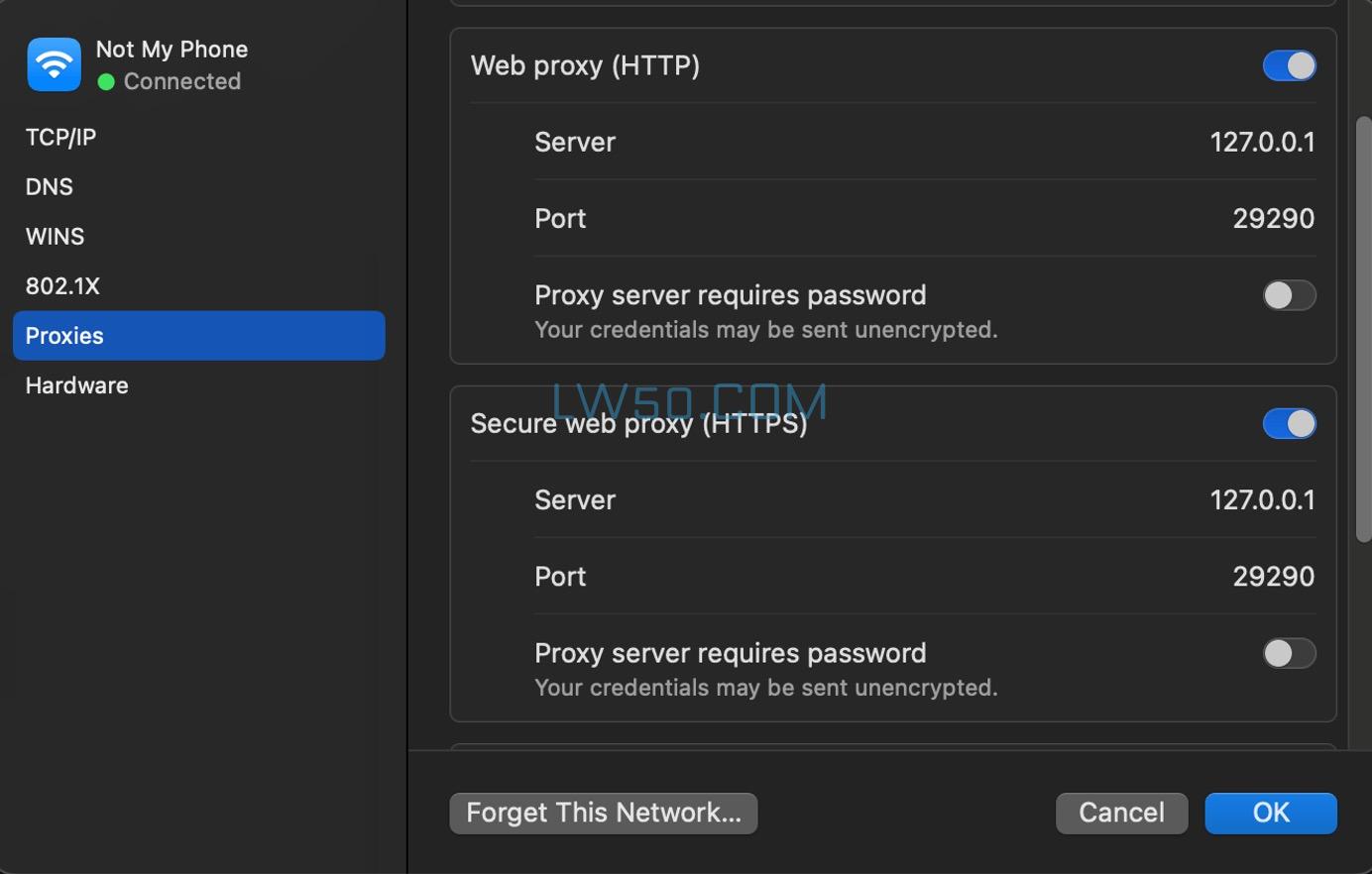Go to the 802.1X section
The height and width of the screenshot is (874, 1372).
pos(62,286)
